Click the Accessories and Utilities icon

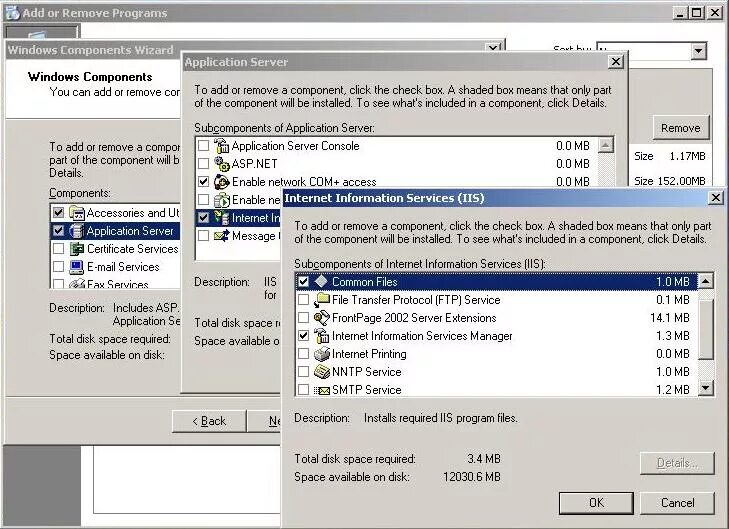(x=76, y=213)
